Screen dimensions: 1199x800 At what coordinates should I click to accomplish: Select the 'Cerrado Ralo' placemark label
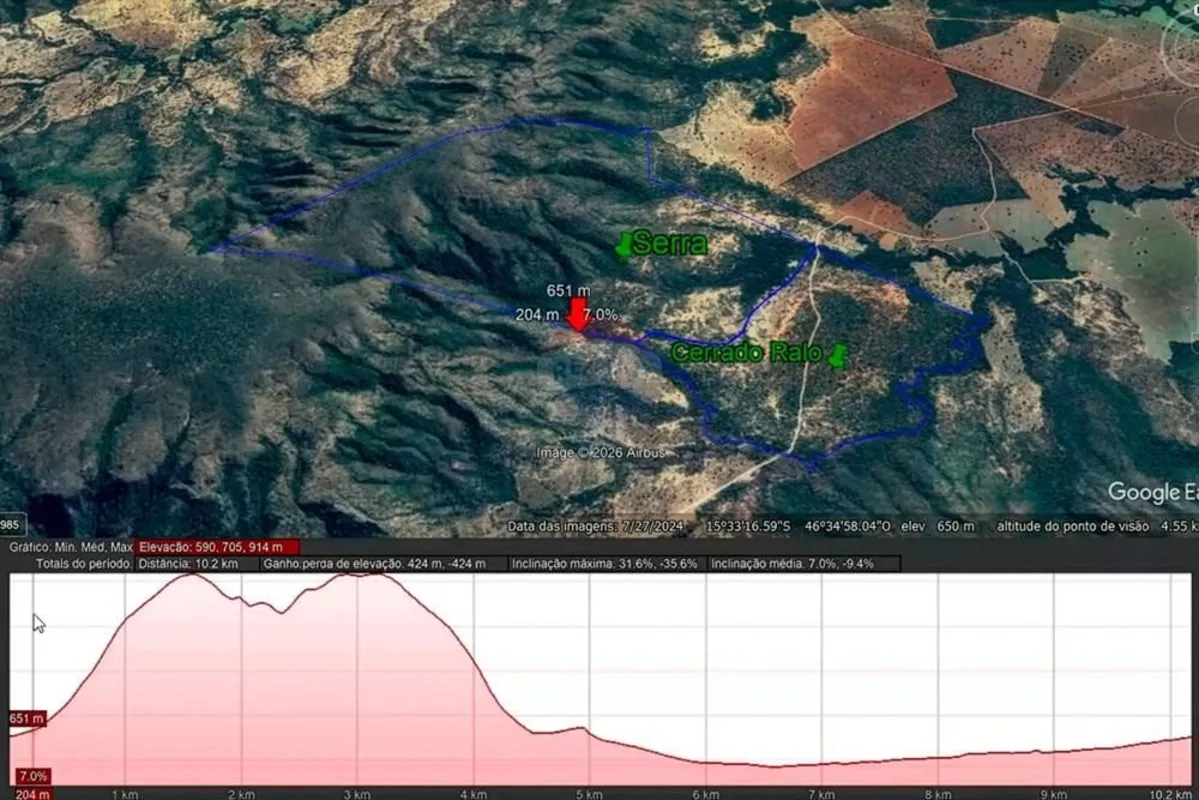746,353
